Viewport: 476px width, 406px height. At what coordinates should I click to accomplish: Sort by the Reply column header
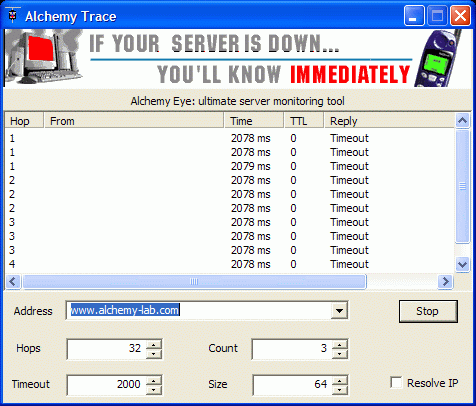click(x=389, y=121)
